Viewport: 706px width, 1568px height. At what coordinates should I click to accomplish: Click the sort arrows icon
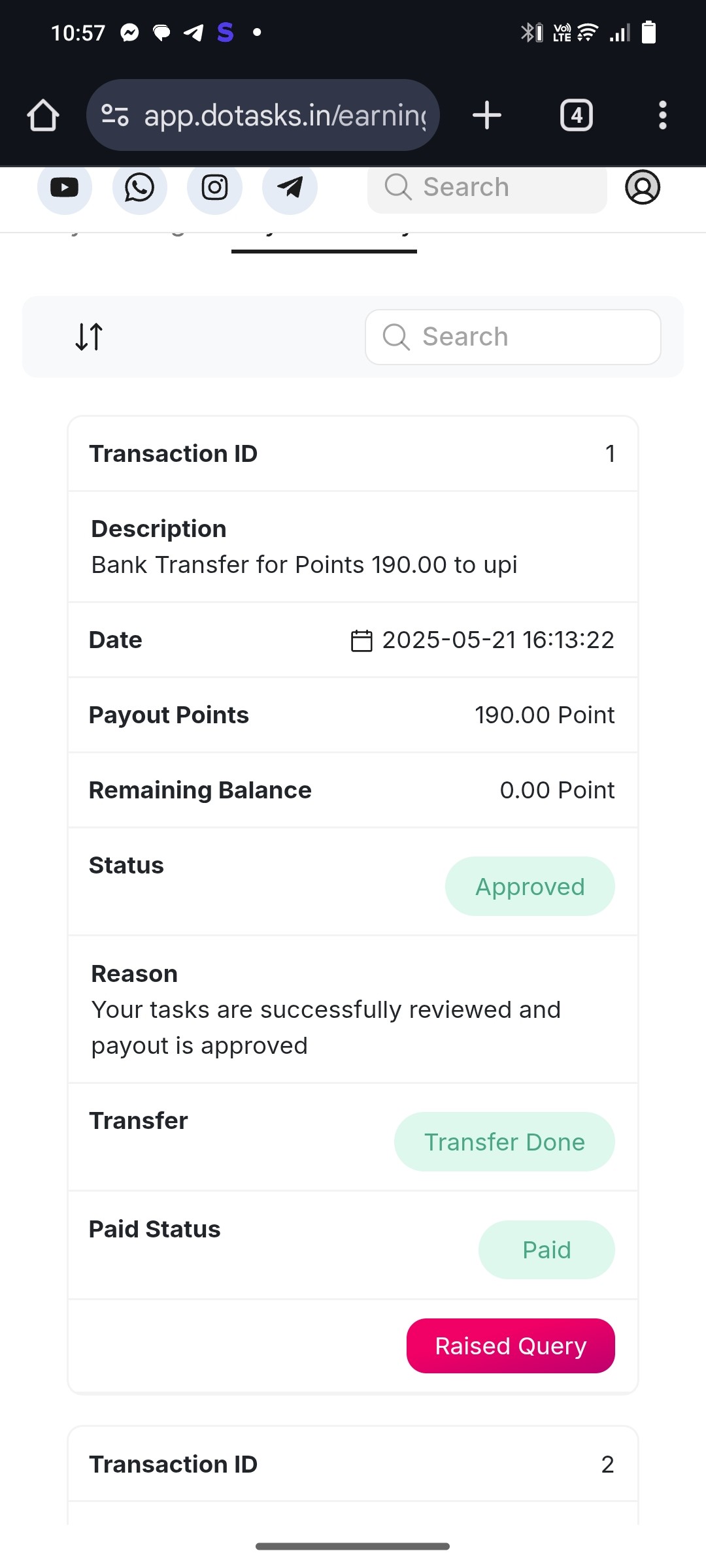pos(89,337)
